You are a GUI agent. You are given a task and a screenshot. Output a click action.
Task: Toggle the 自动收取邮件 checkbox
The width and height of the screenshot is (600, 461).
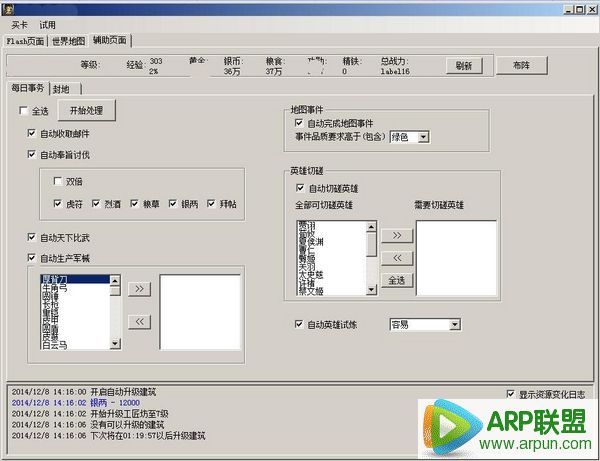click(33, 133)
